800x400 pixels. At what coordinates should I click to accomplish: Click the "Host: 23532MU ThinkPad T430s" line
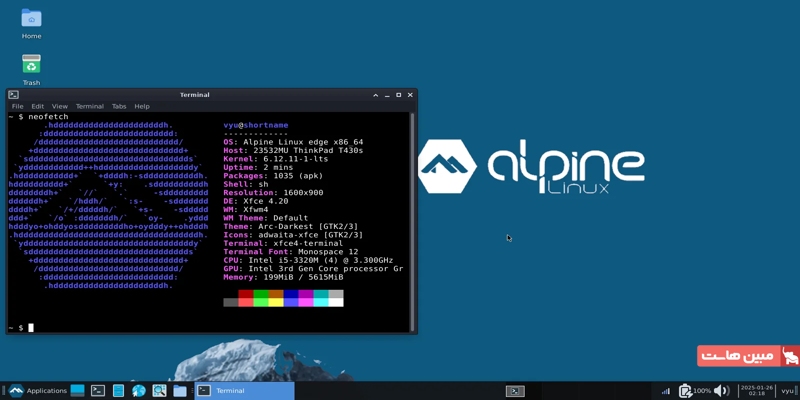[x=293, y=151]
